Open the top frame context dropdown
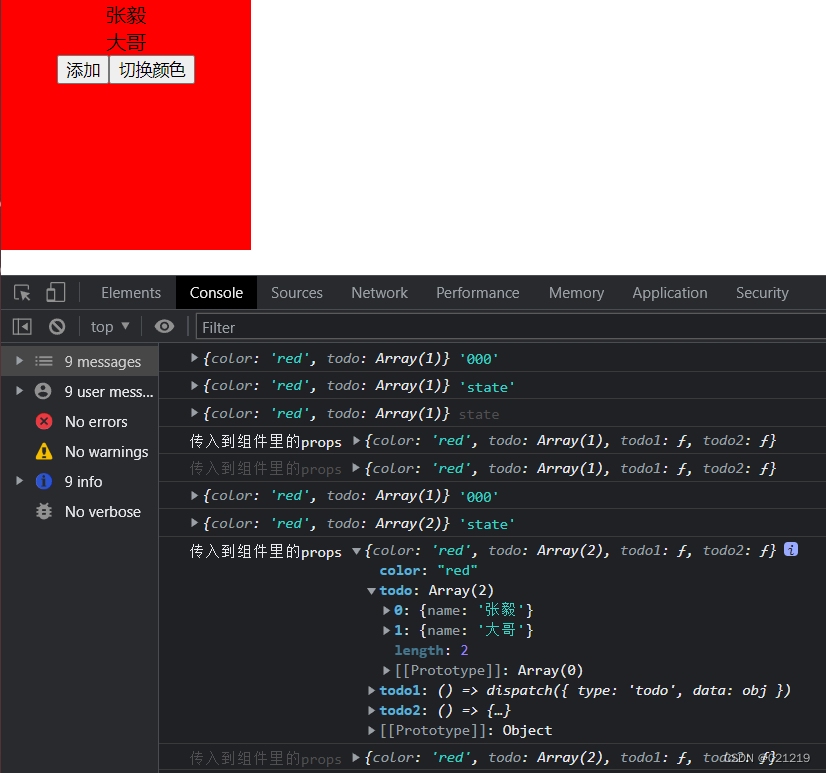 [x=109, y=326]
